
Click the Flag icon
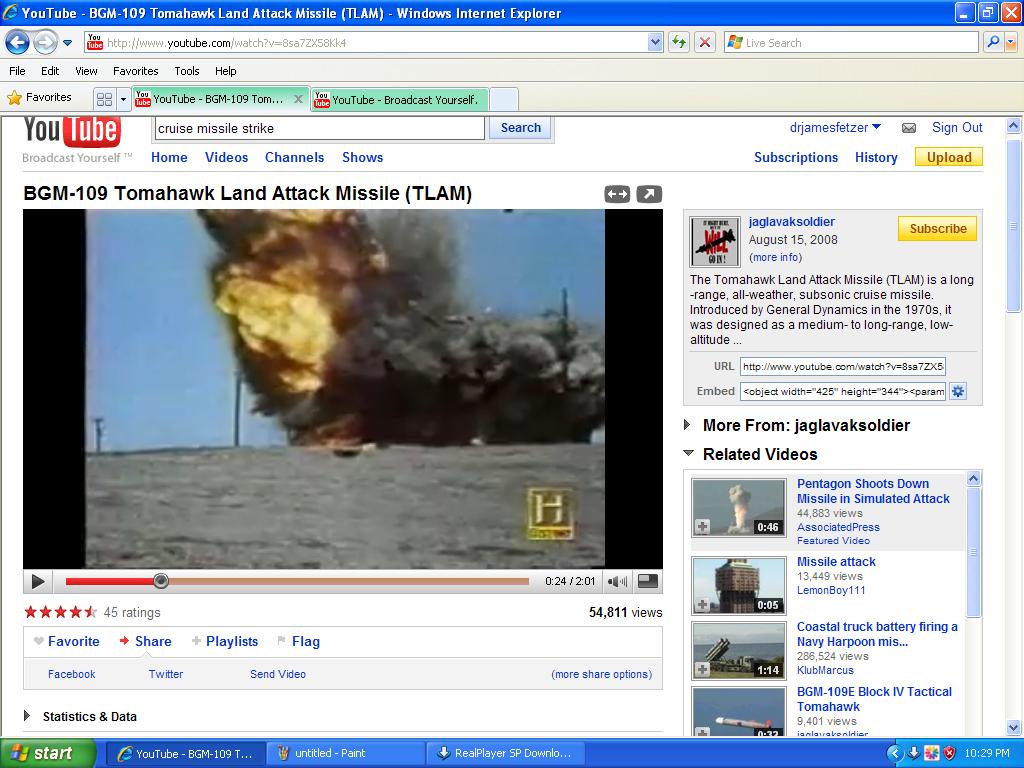click(281, 641)
